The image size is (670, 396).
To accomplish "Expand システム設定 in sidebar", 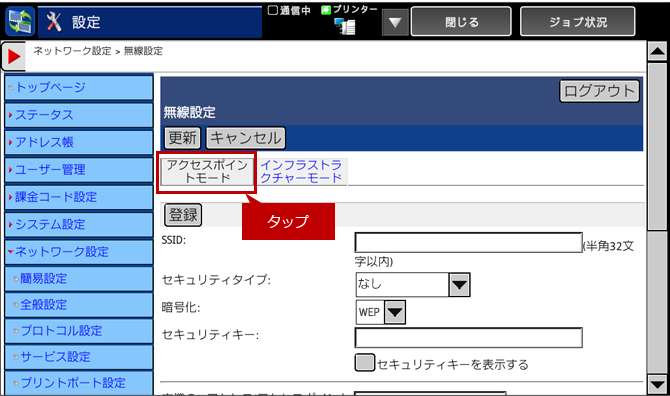I will click(79, 224).
